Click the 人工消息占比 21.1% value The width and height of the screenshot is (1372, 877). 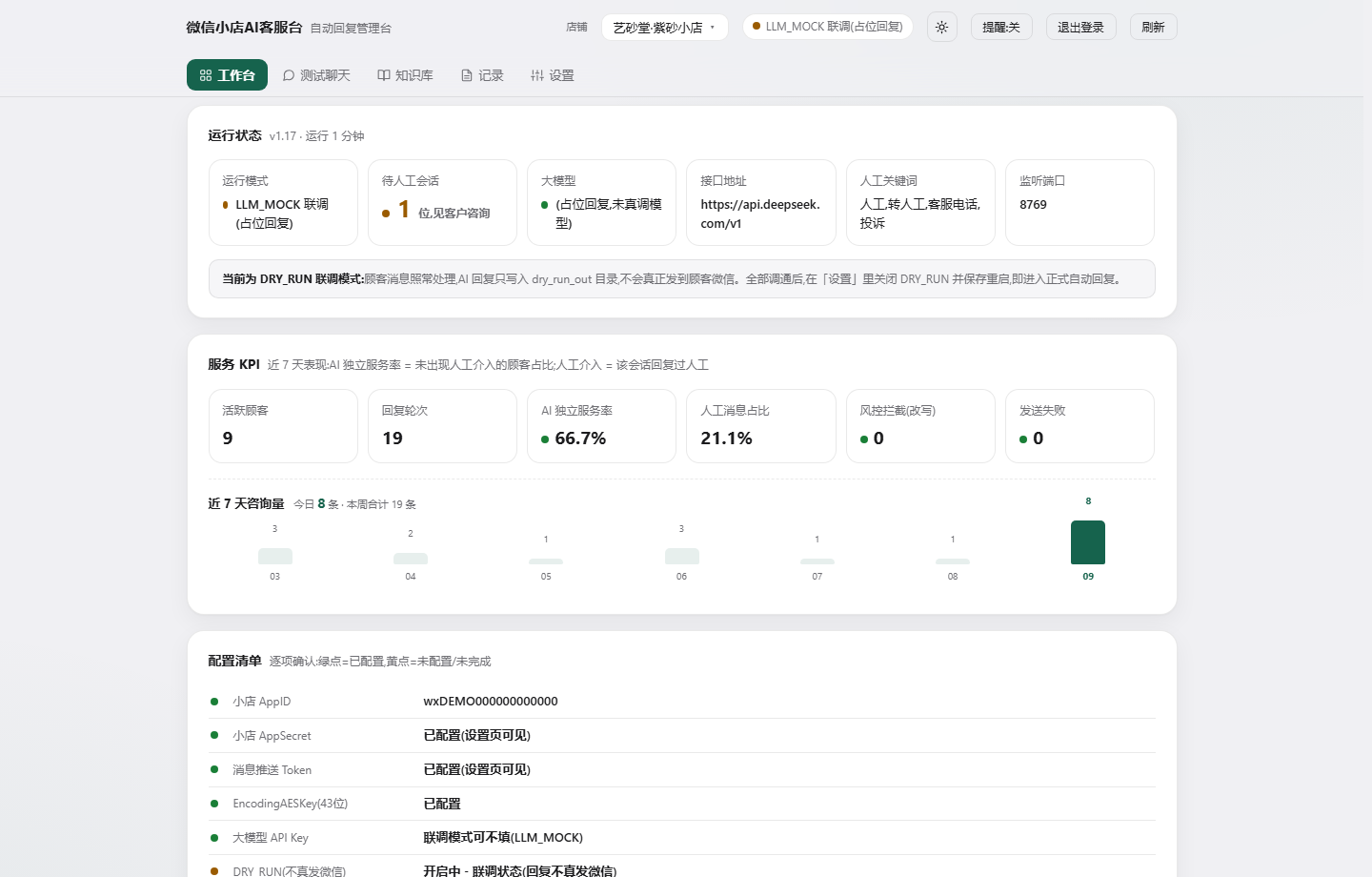click(726, 438)
